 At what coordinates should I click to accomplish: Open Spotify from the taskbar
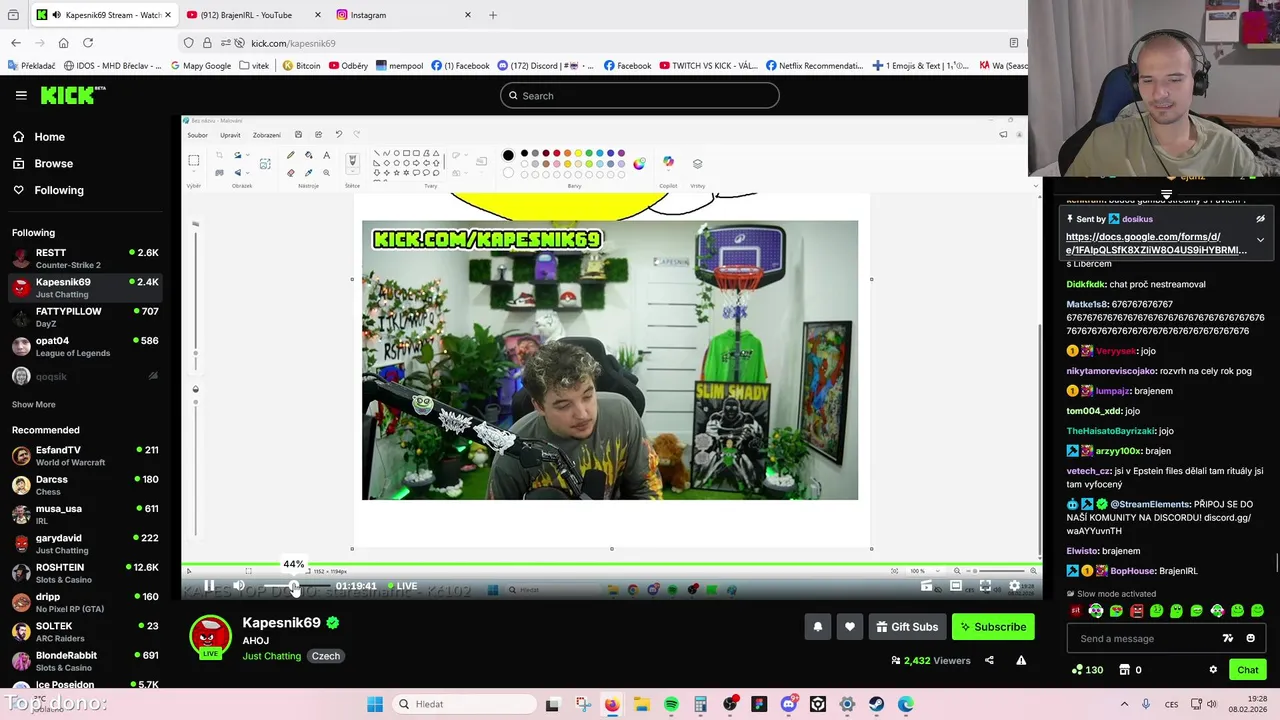[x=671, y=704]
